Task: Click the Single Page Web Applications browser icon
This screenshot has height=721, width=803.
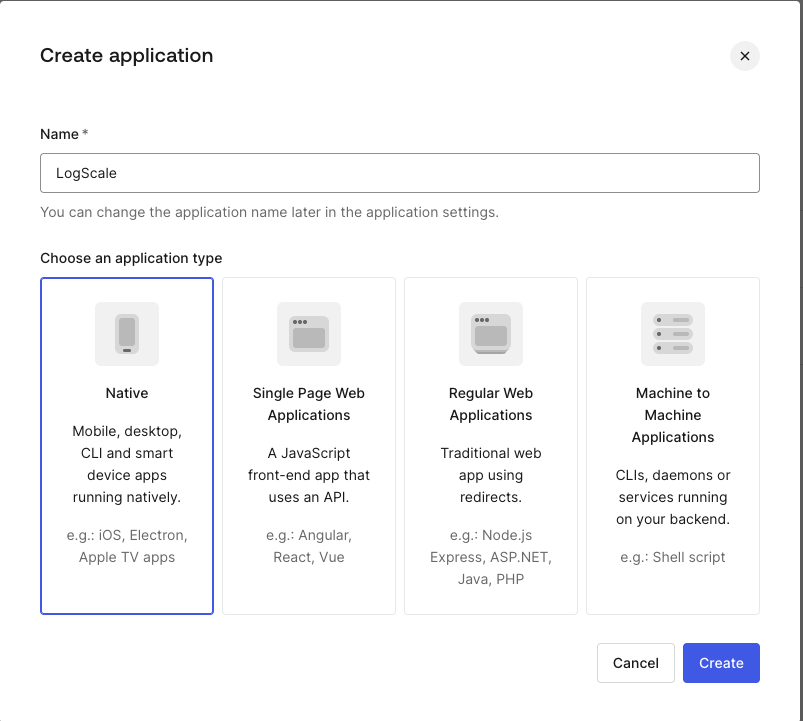Action: (x=308, y=334)
